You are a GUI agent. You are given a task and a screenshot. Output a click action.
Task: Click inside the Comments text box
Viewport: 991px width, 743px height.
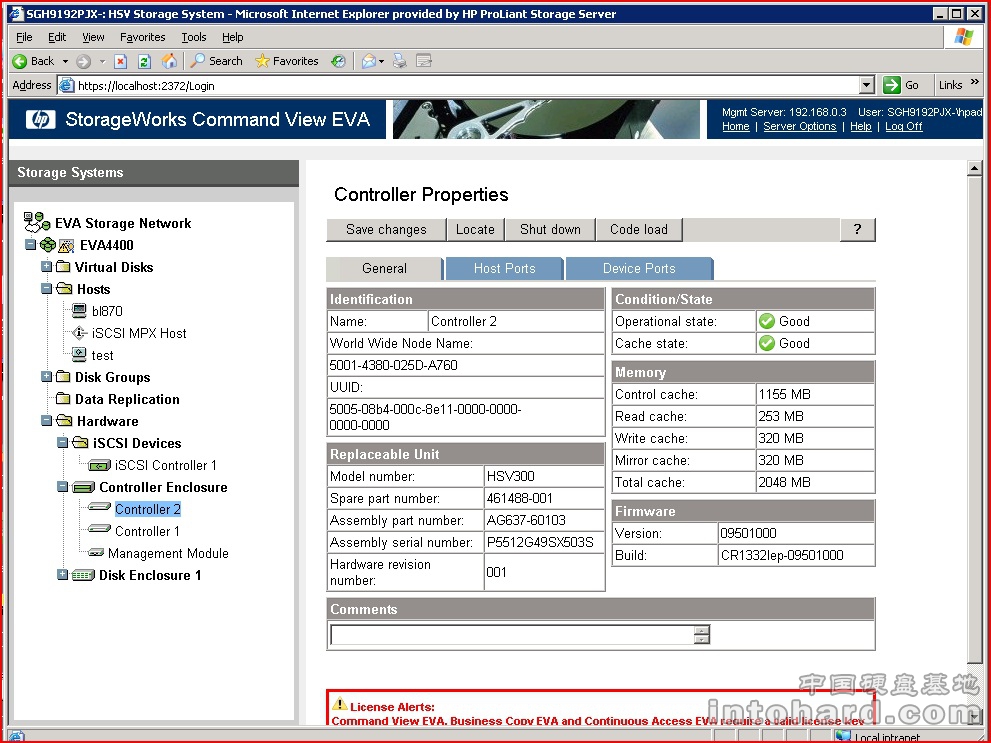pyautogui.click(x=512, y=634)
